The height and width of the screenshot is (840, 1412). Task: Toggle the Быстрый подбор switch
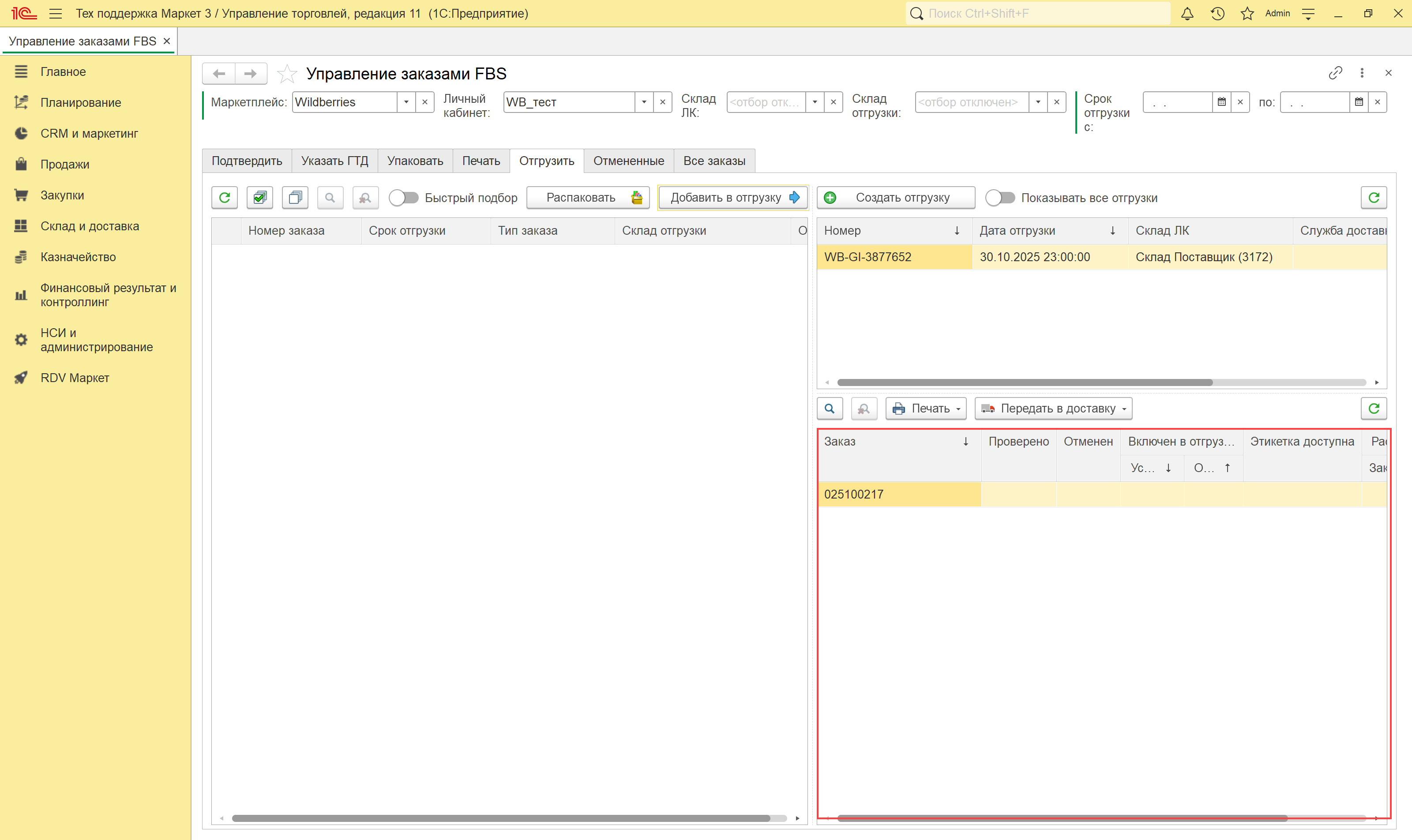click(404, 198)
